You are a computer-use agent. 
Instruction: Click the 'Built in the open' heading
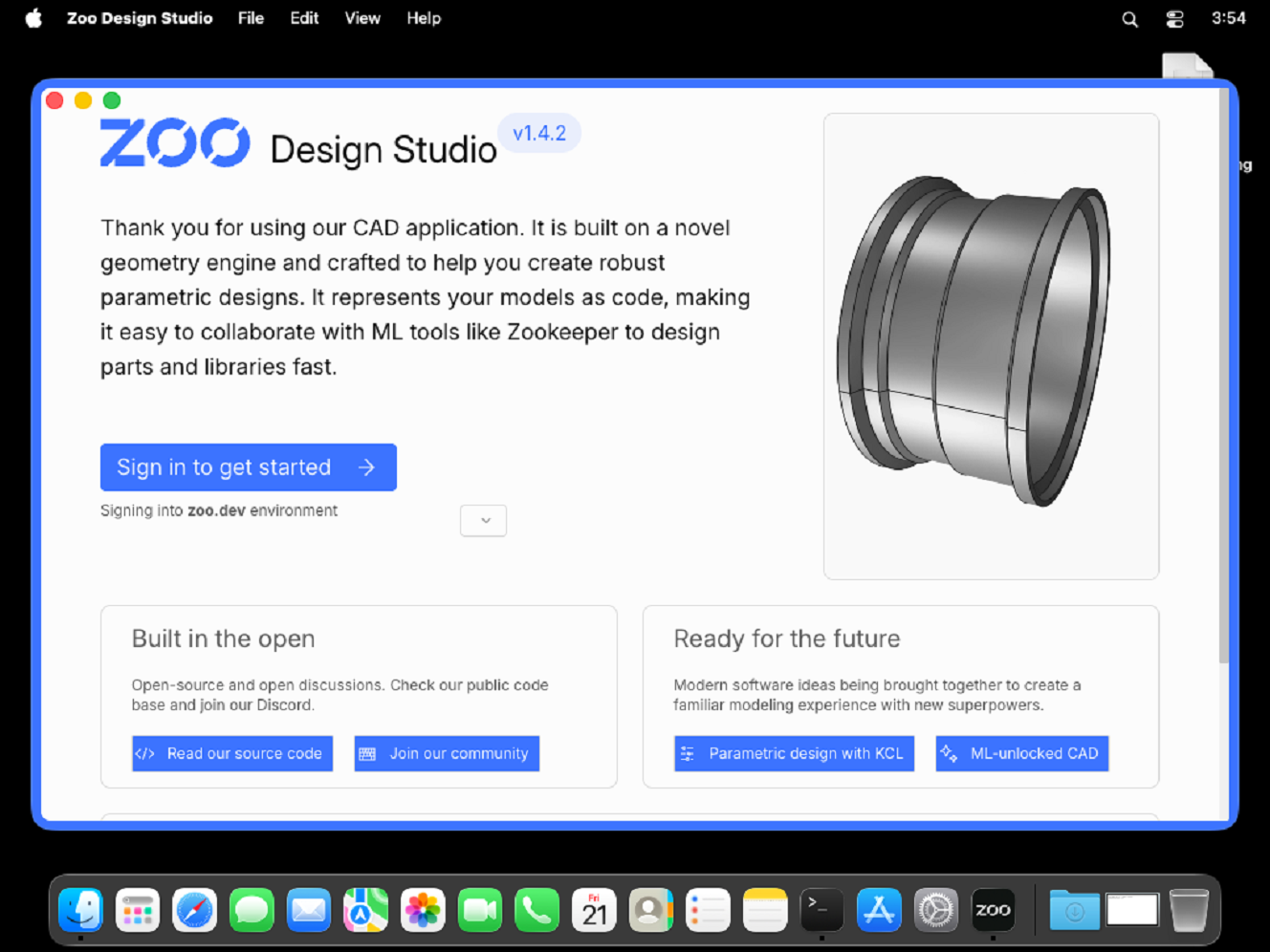point(224,638)
